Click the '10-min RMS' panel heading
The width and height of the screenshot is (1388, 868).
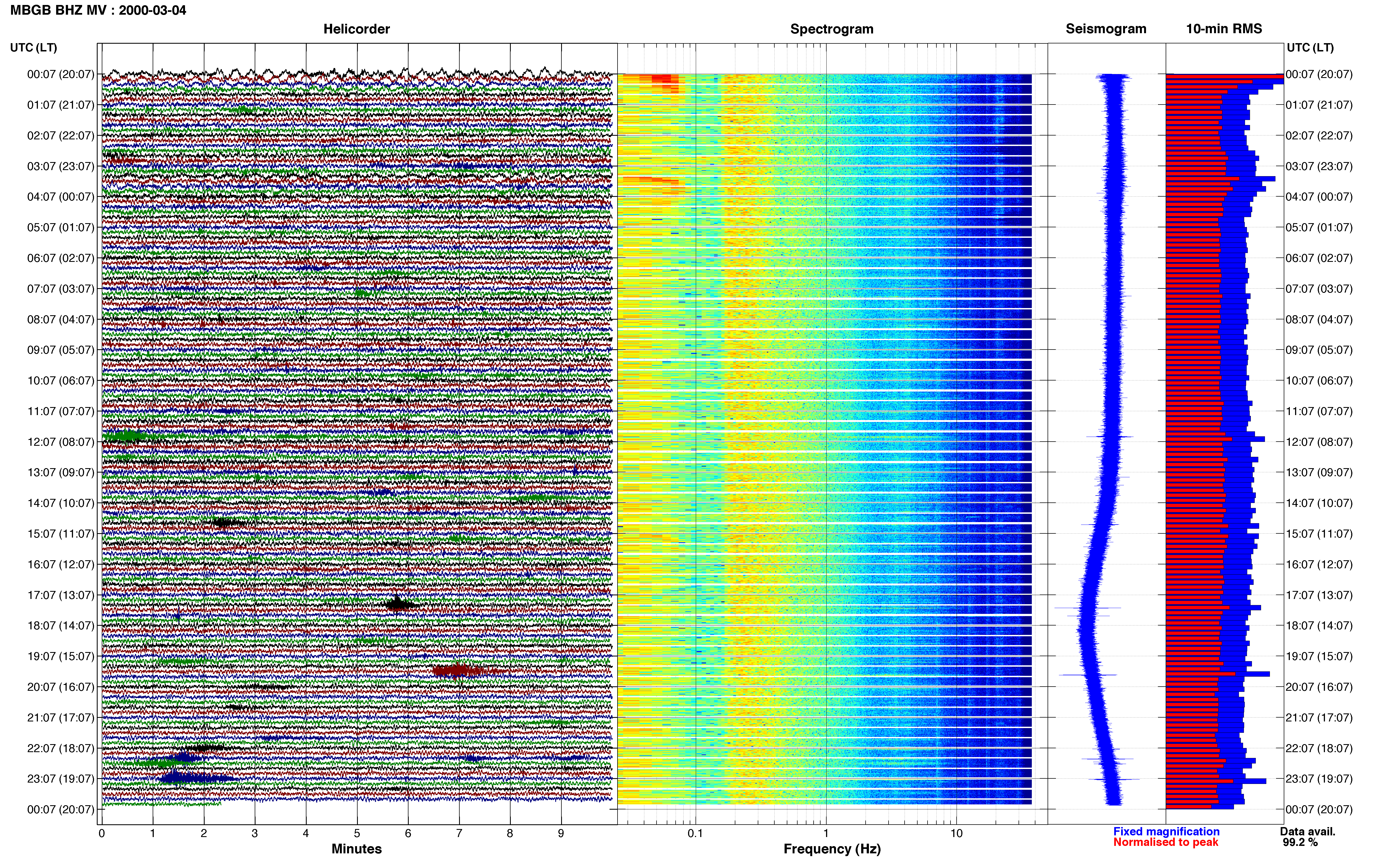(1224, 29)
